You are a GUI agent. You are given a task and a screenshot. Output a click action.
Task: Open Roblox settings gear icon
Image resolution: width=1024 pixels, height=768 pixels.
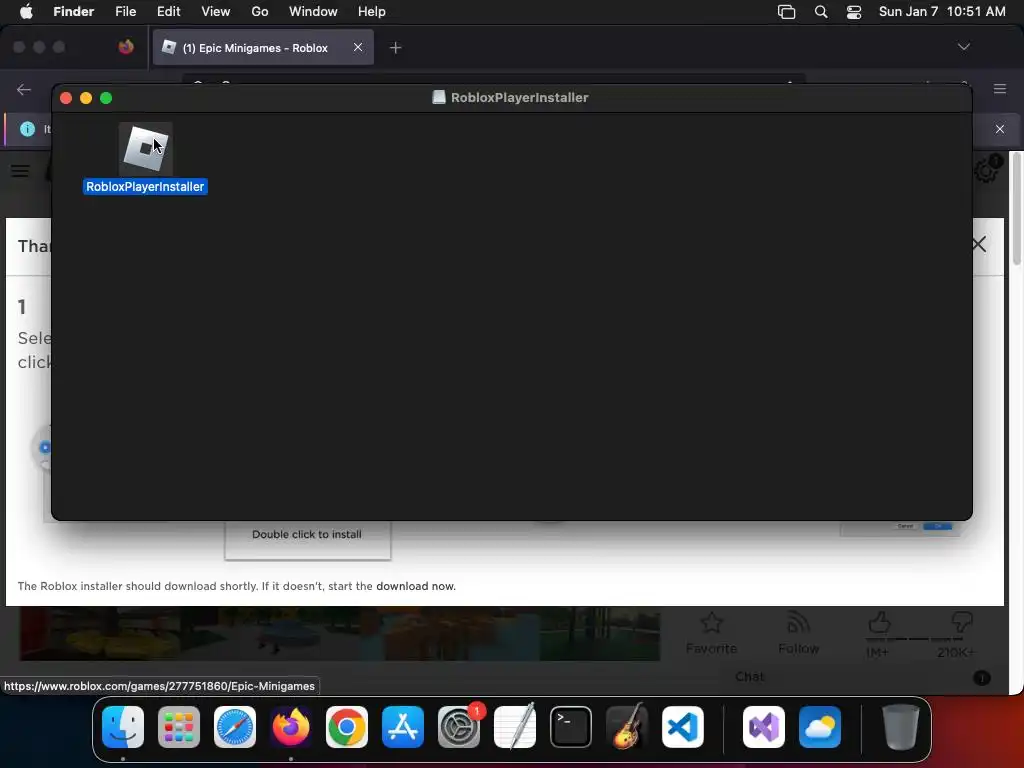click(x=985, y=171)
